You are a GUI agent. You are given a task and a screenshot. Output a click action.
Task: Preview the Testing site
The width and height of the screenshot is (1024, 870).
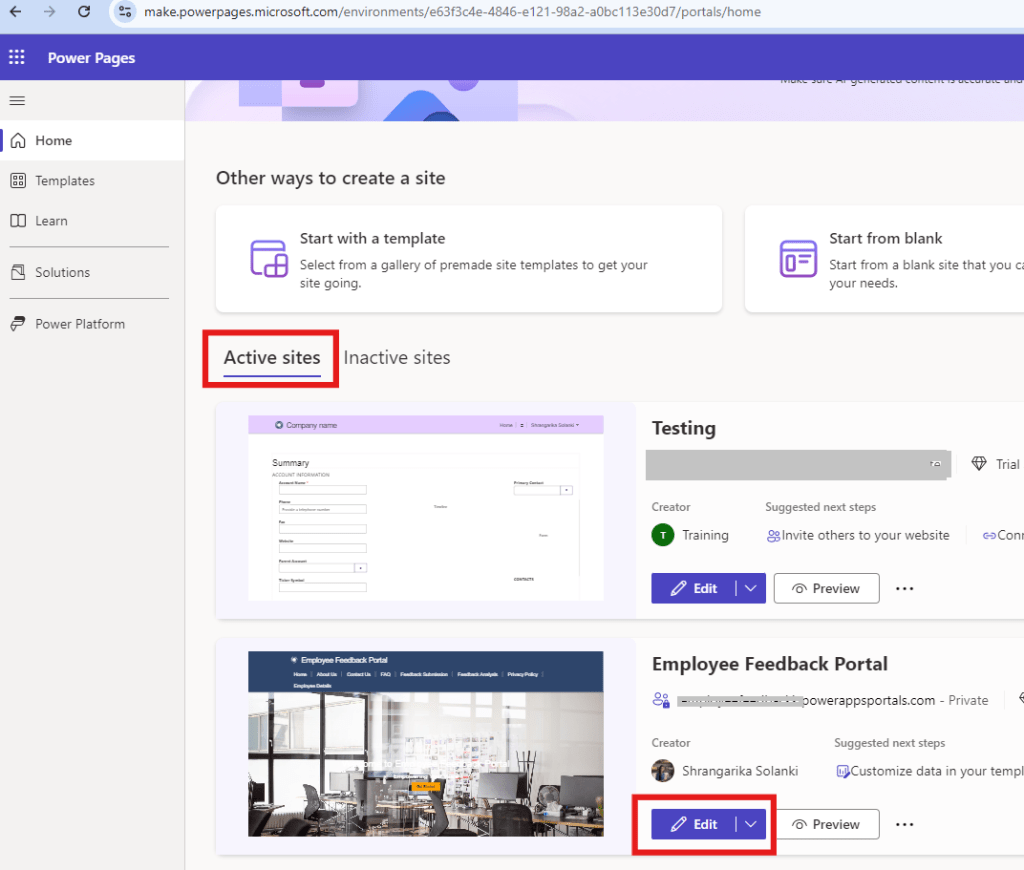click(x=826, y=589)
